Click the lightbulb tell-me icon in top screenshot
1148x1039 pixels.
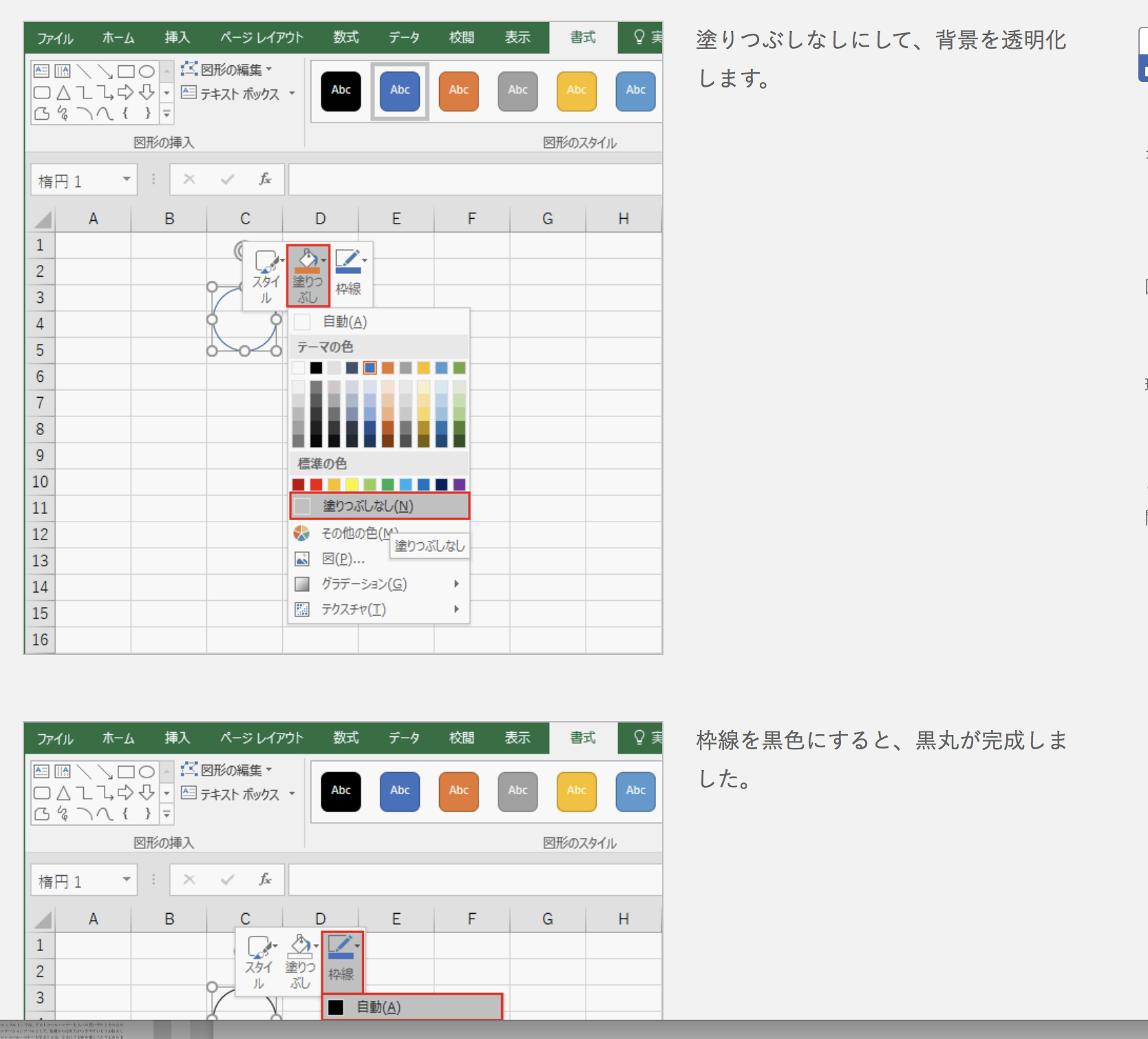pos(639,36)
